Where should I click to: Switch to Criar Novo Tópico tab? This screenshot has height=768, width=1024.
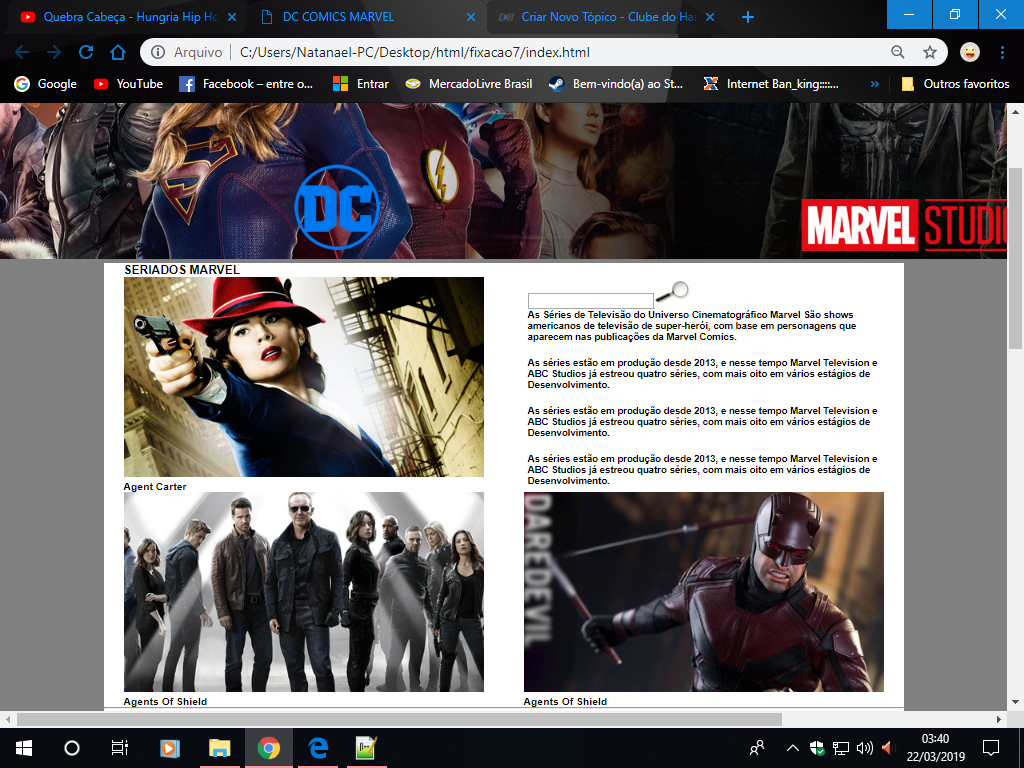click(605, 17)
